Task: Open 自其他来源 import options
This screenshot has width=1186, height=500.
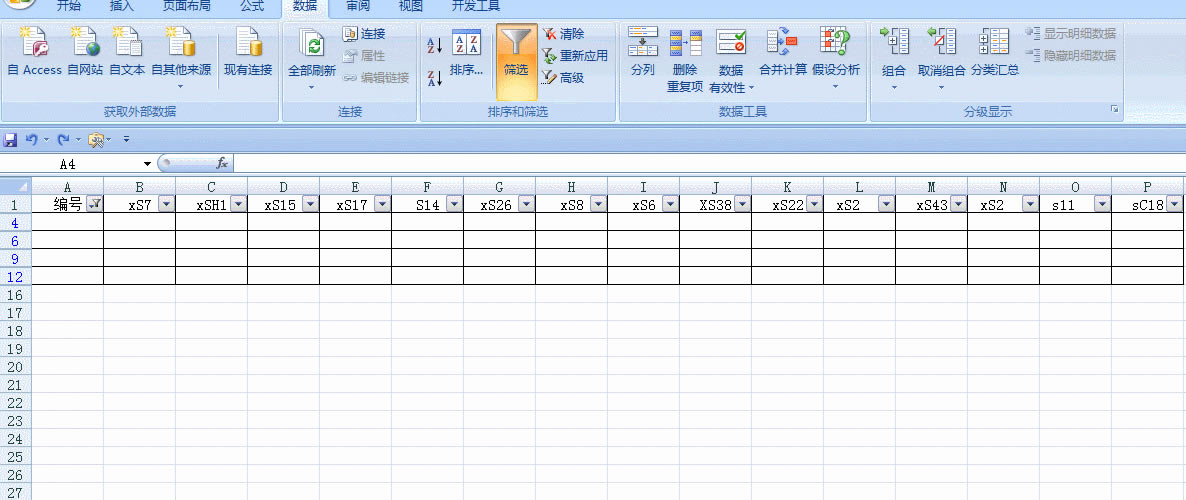Action: click(x=181, y=57)
